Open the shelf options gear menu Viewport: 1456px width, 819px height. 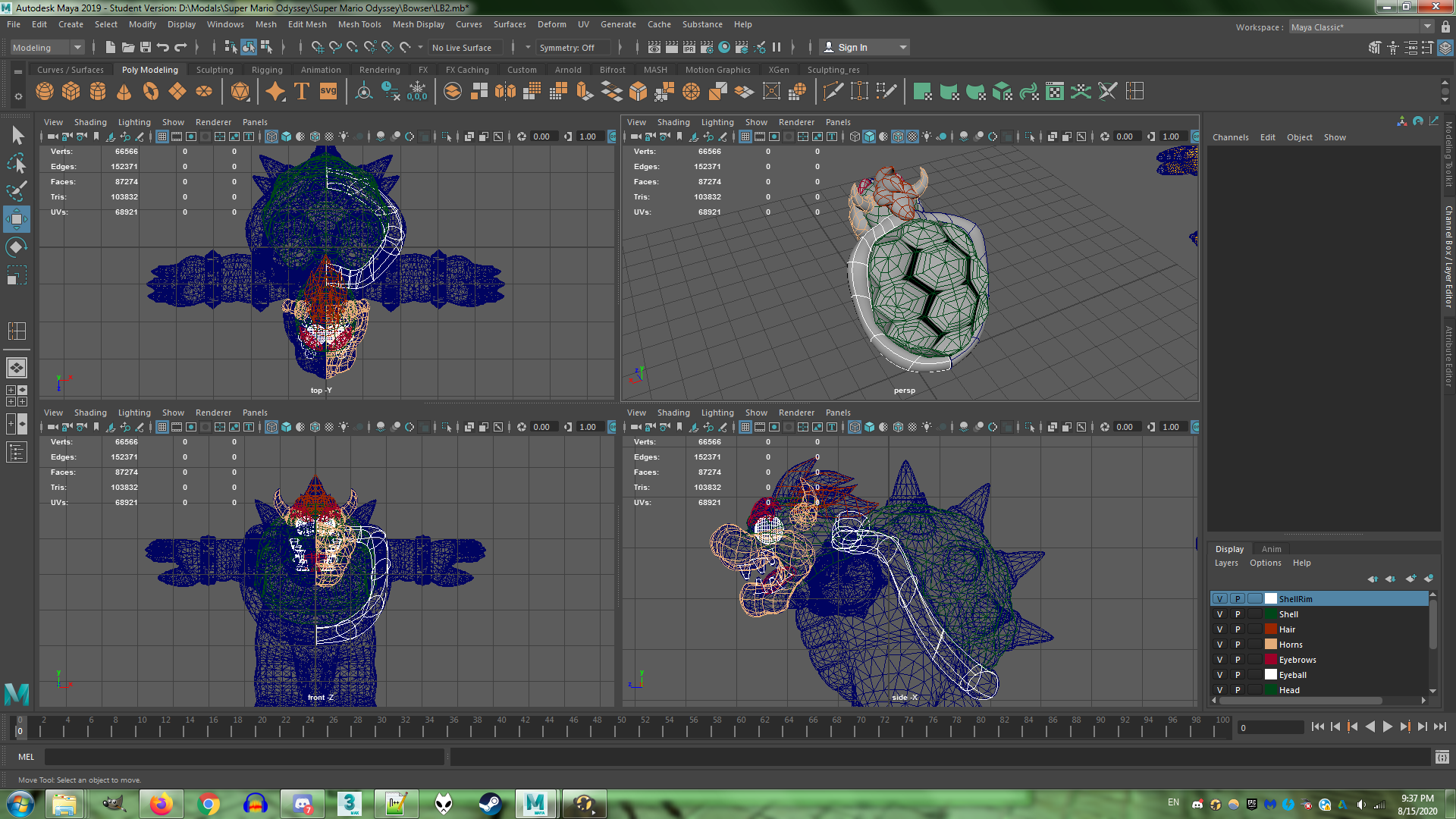tap(18, 96)
